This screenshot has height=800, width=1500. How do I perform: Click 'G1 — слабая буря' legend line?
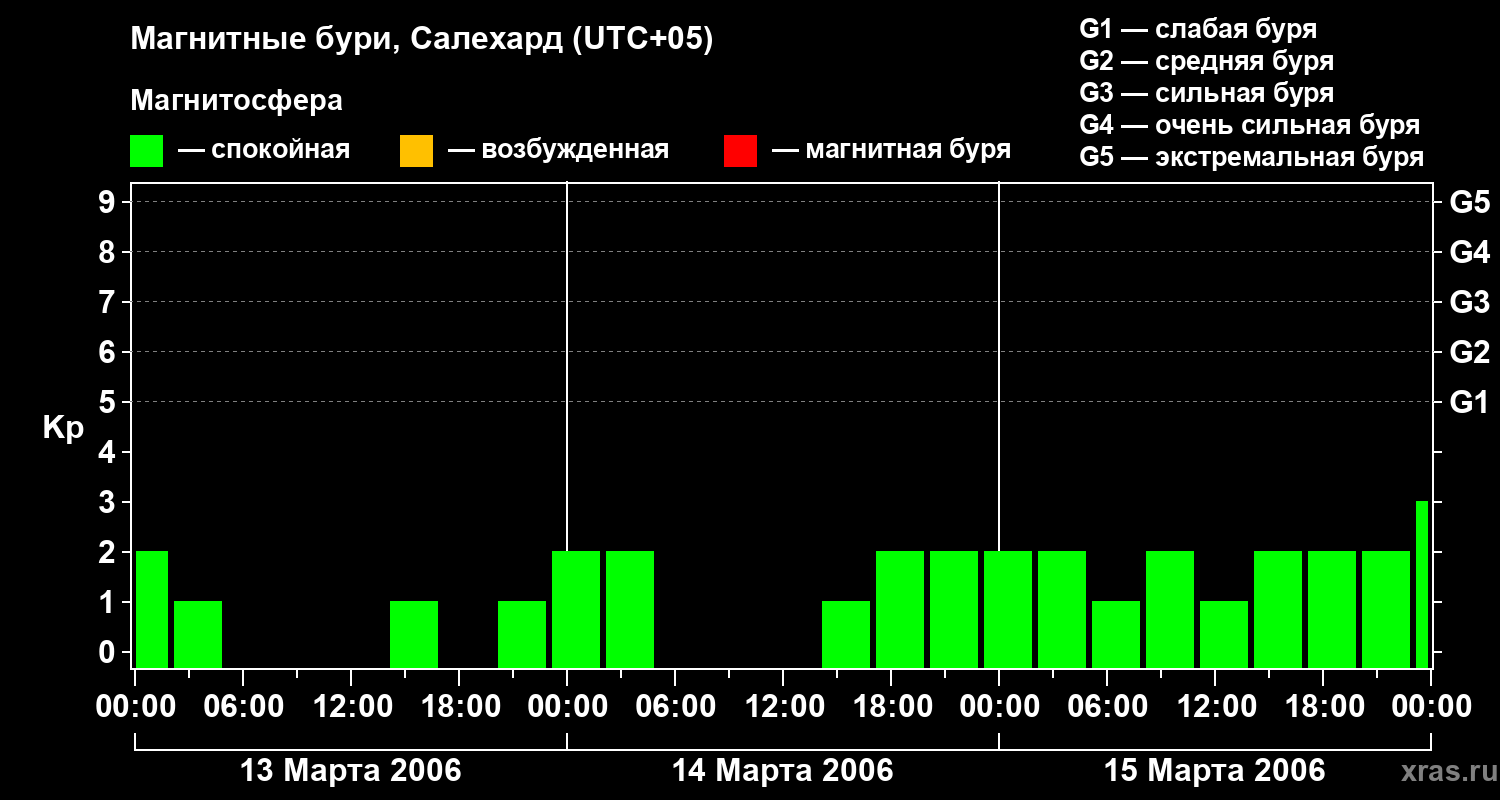coord(1199,29)
